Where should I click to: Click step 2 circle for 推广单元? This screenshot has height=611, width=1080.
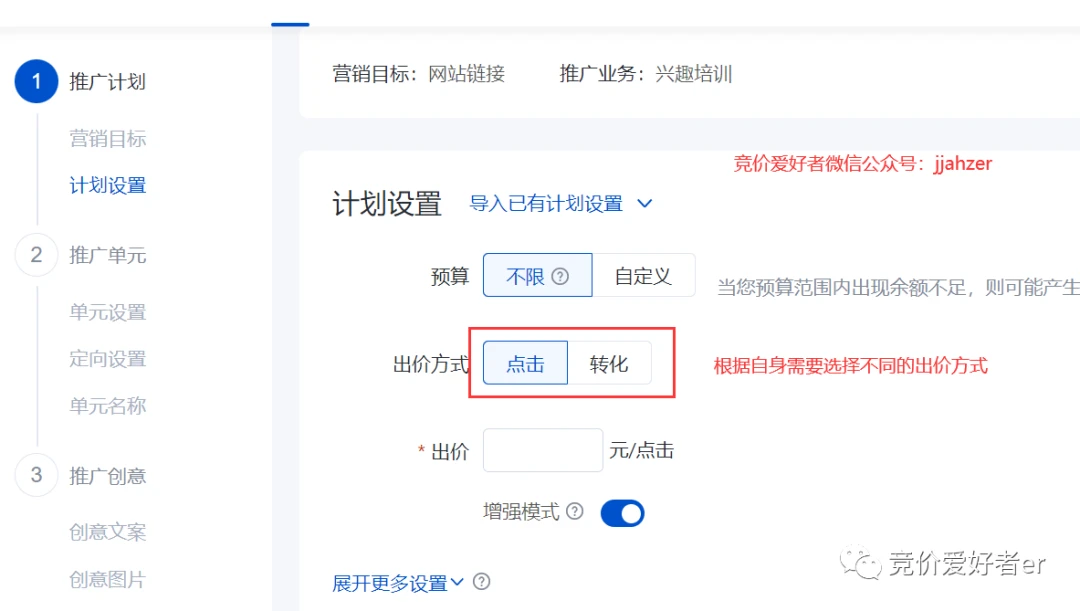coord(37,255)
